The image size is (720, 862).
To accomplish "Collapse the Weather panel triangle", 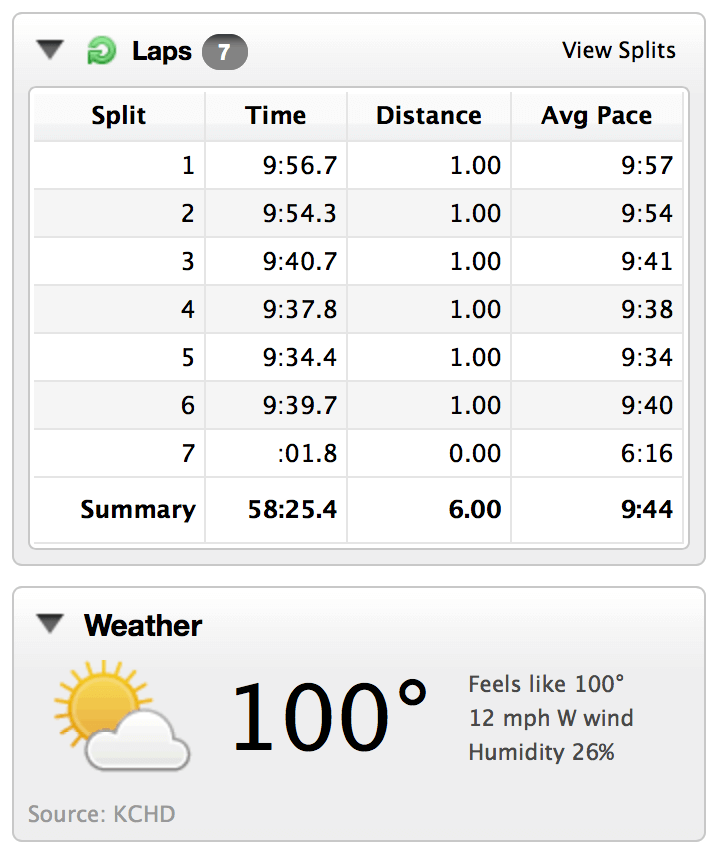I will [x=50, y=624].
